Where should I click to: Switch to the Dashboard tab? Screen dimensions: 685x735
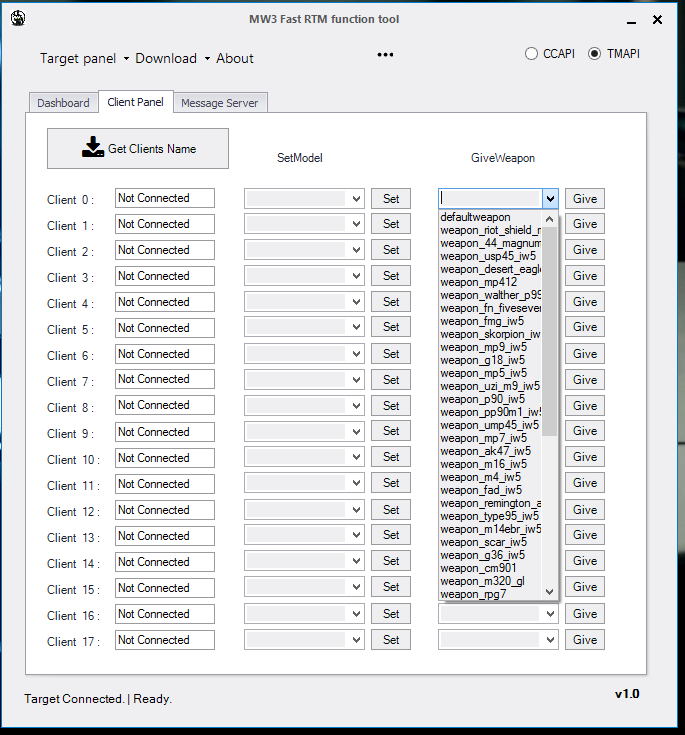pos(63,103)
